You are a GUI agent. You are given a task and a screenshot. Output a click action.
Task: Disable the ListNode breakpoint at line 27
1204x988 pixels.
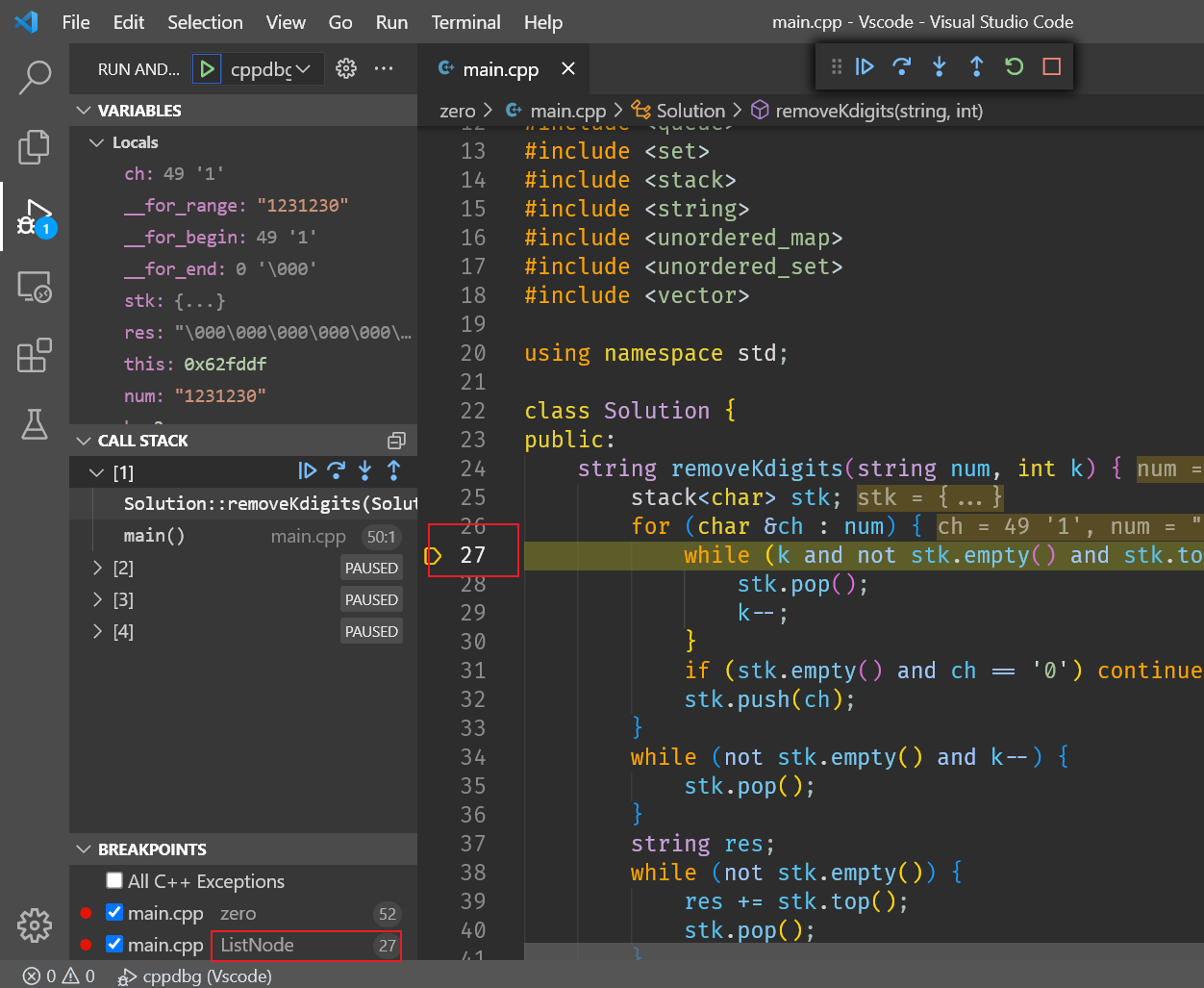coord(114,945)
